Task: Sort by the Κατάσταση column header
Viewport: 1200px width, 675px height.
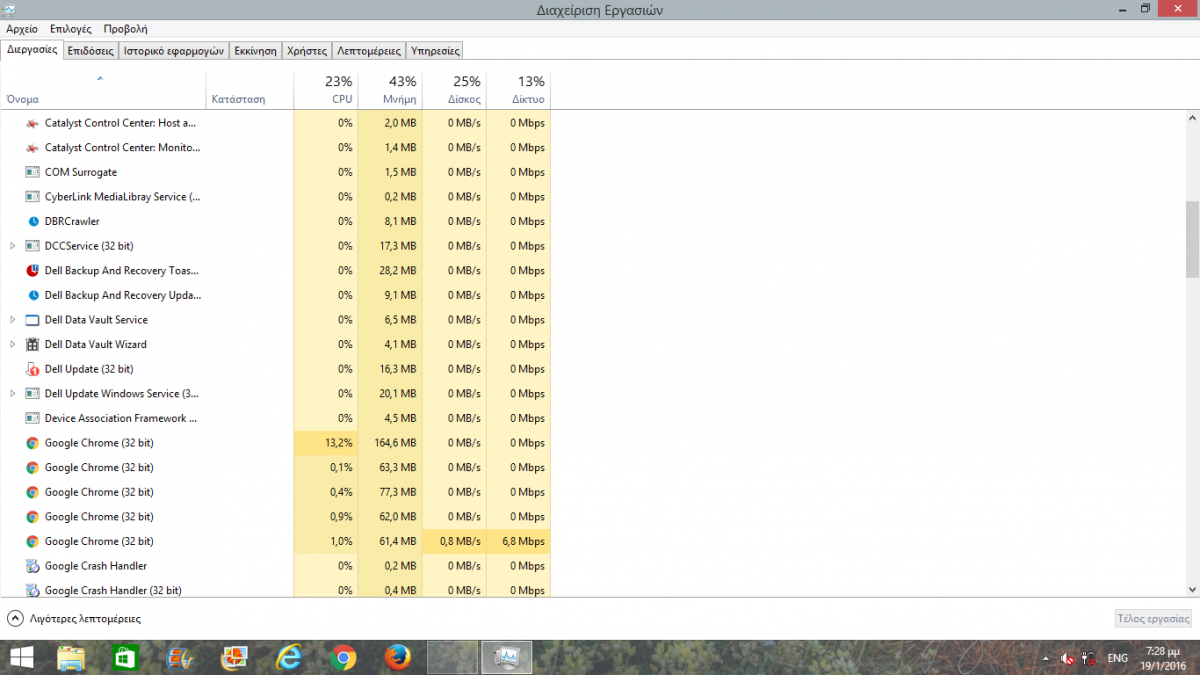Action: [250, 90]
